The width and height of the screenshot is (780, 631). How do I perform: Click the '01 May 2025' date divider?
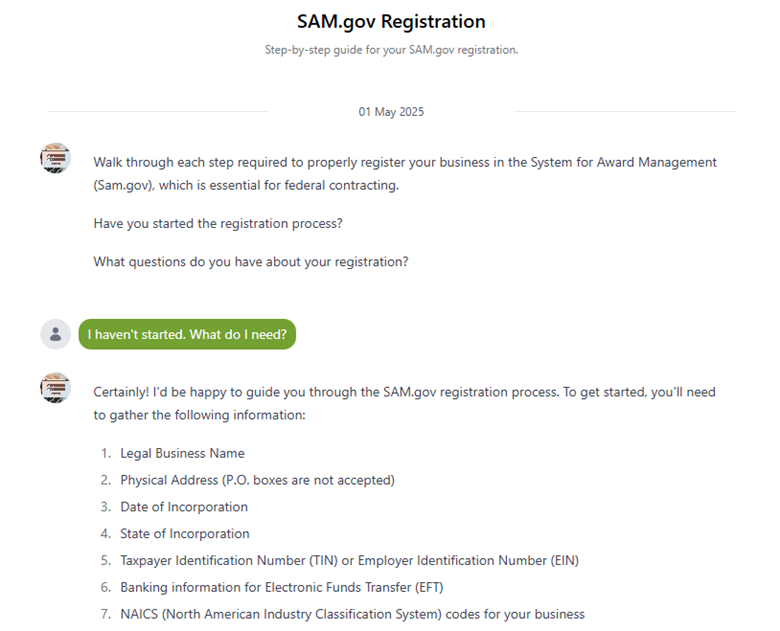coord(391,112)
